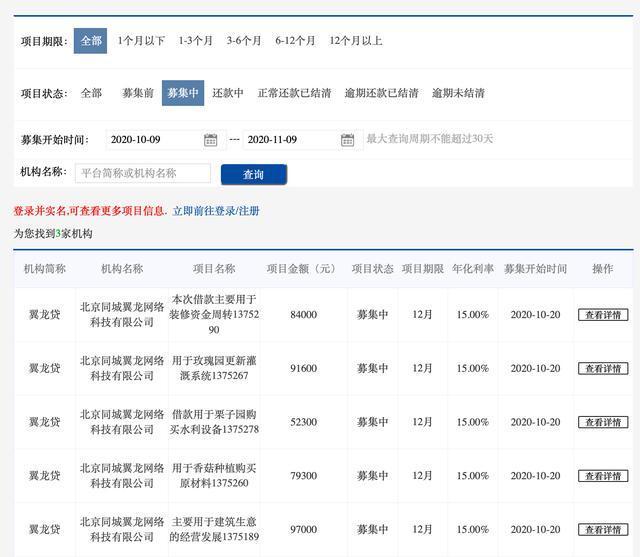The width and height of the screenshot is (640, 557).
Task: Select the 3-6个月 term option
Action: pos(244,41)
